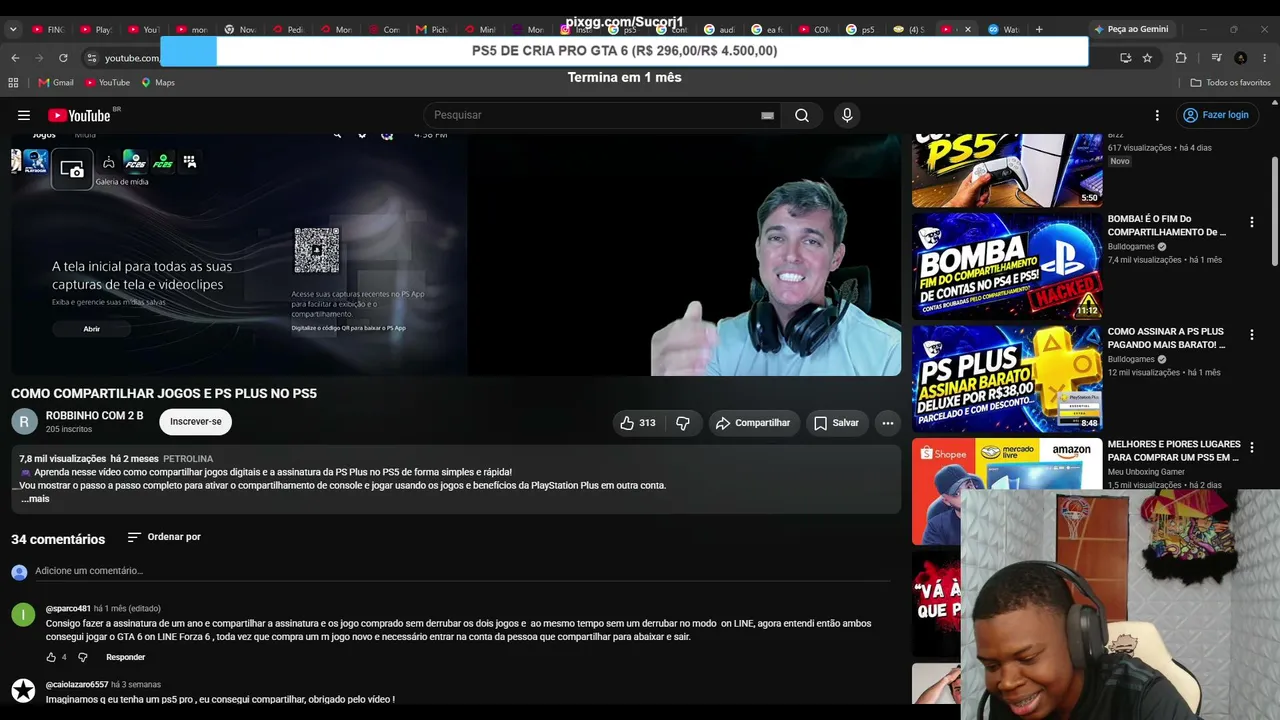Open BOMBA! É O FIM Do video title
This screenshot has height=720, width=1280.
1167,225
